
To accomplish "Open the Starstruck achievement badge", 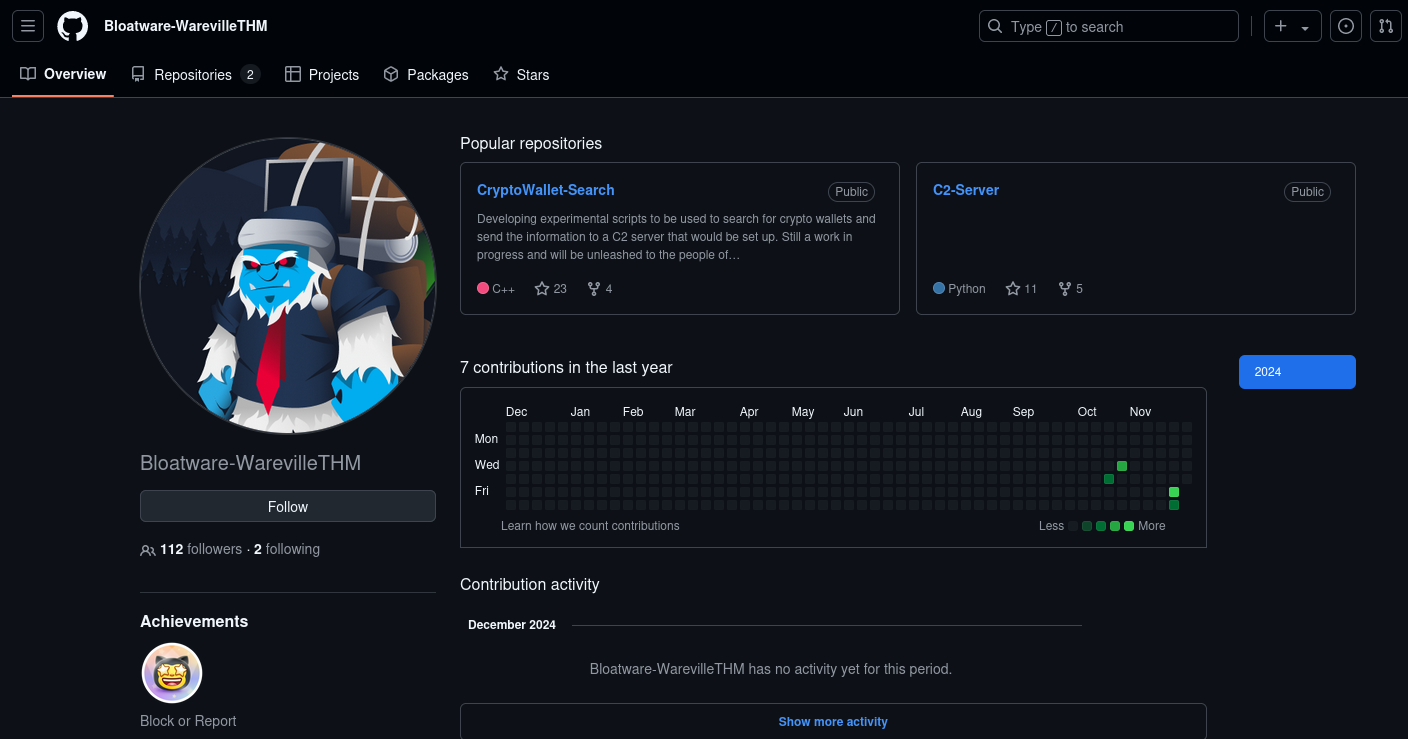I will 172,673.
